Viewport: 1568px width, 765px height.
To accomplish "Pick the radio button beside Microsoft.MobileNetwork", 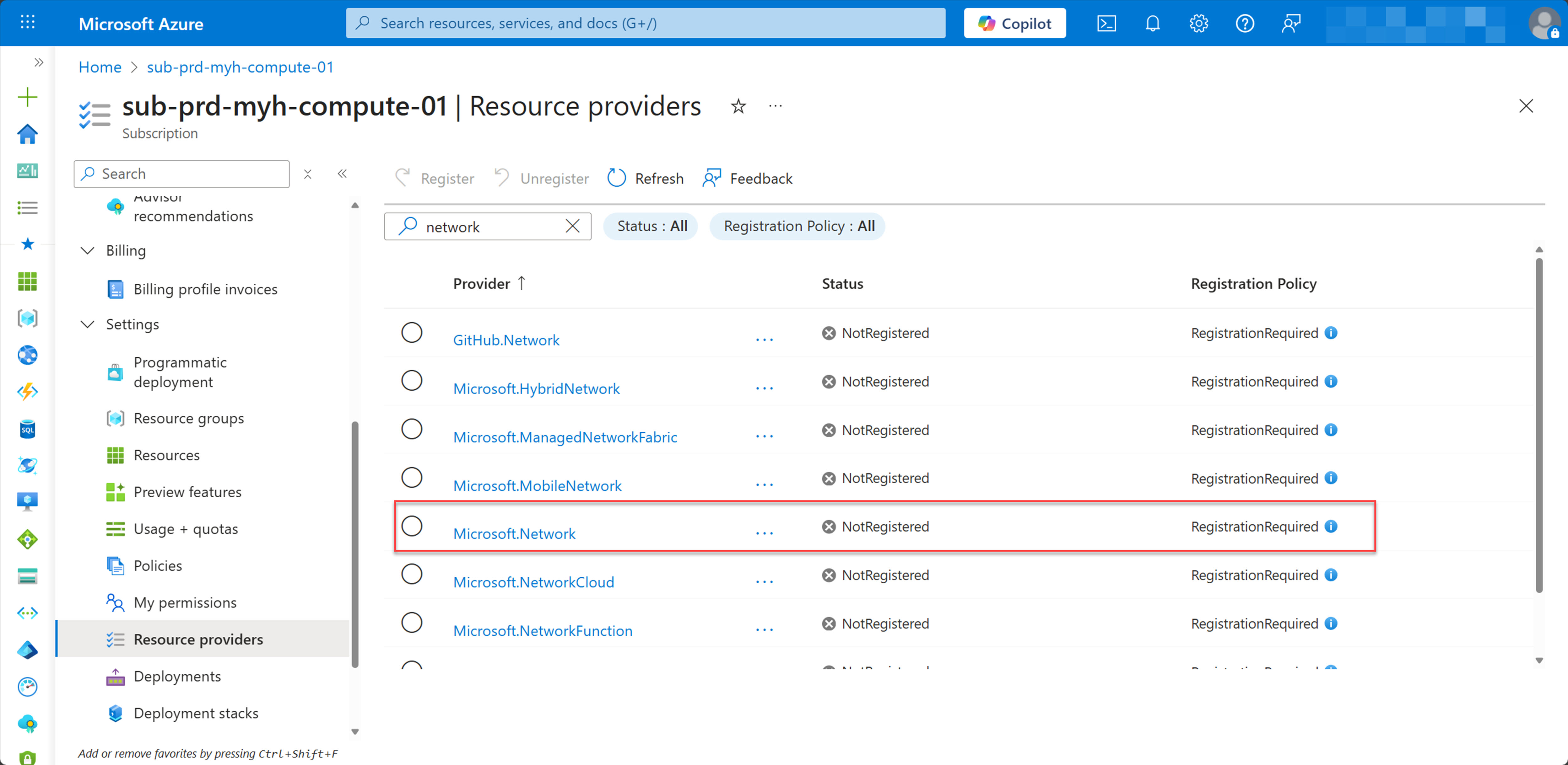I will point(413,478).
